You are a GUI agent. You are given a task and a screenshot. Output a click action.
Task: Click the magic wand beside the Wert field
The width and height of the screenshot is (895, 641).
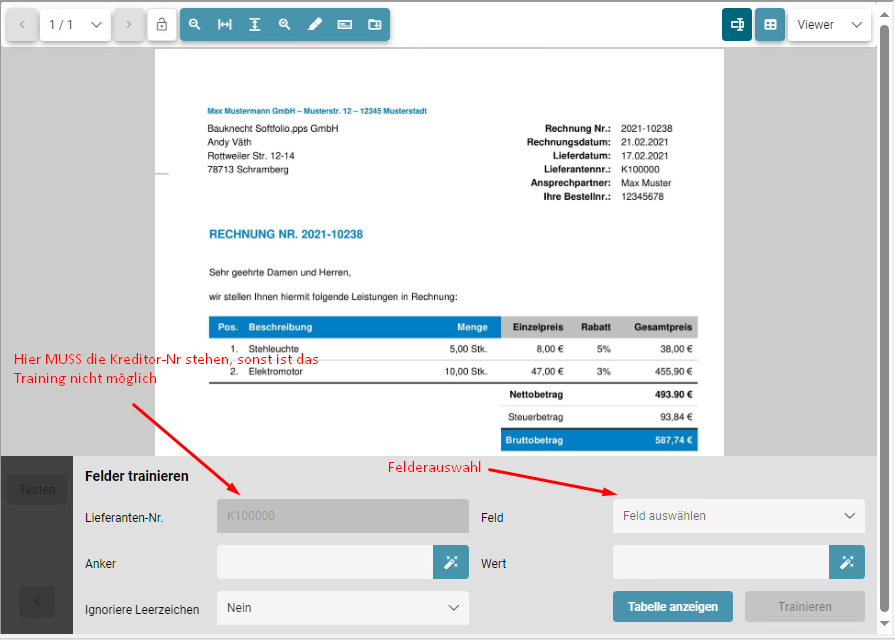click(x=847, y=563)
